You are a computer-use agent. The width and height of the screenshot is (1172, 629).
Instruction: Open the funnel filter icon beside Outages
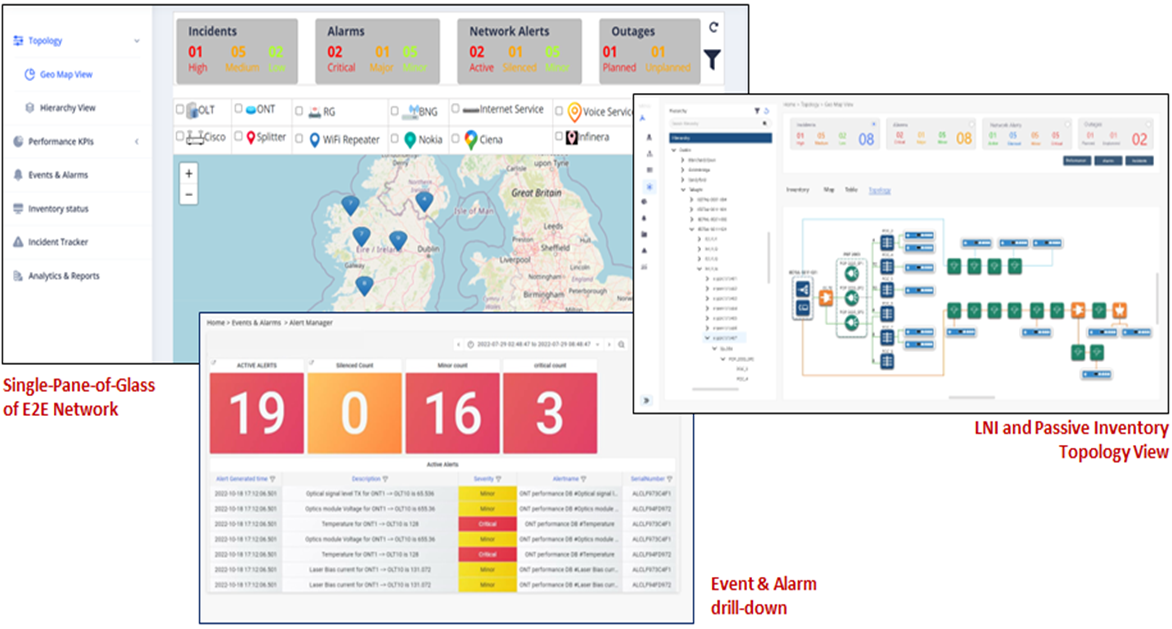[712, 59]
